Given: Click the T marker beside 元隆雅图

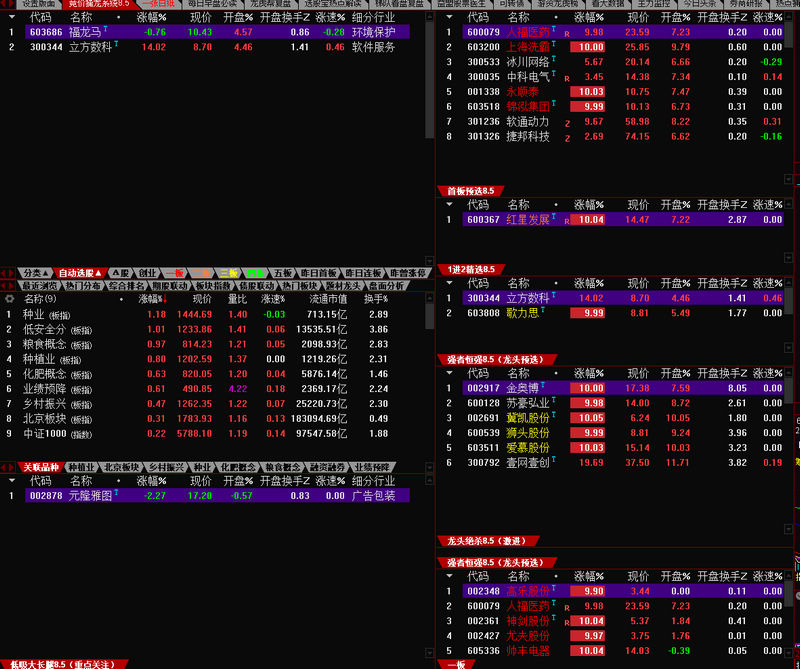Looking at the screenshot, I should tap(116, 492).
